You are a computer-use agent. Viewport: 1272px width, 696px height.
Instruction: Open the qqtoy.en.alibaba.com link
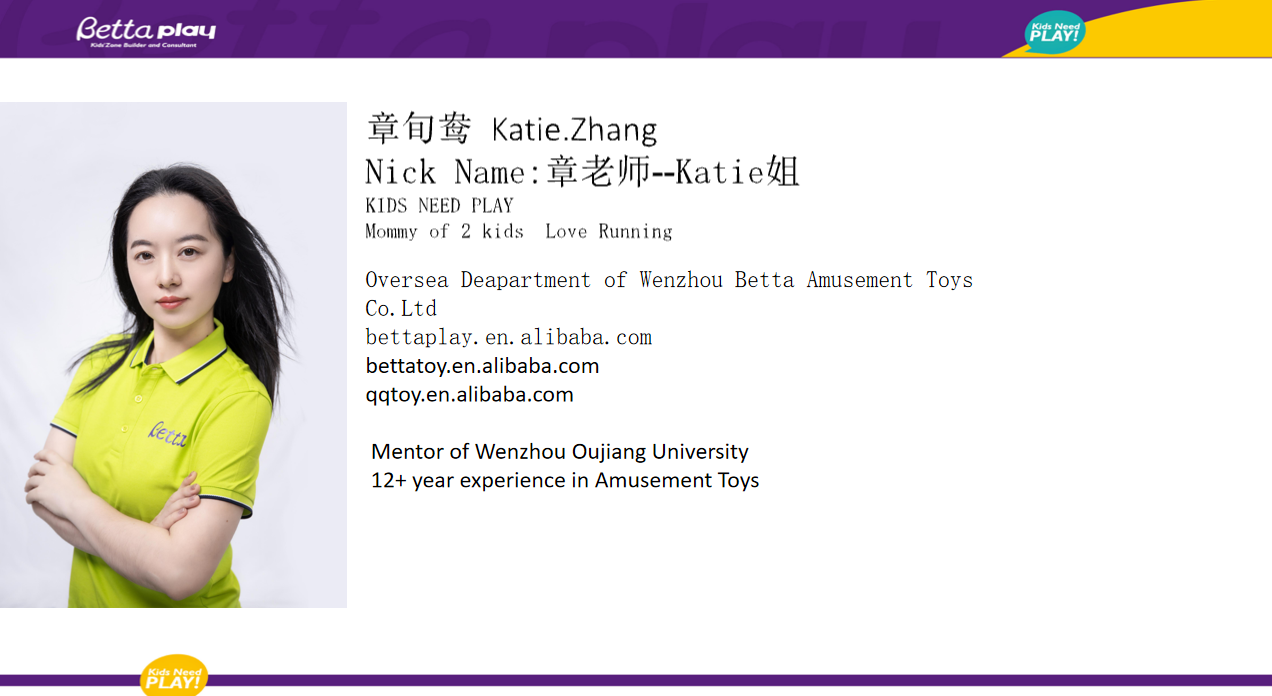tap(469, 394)
